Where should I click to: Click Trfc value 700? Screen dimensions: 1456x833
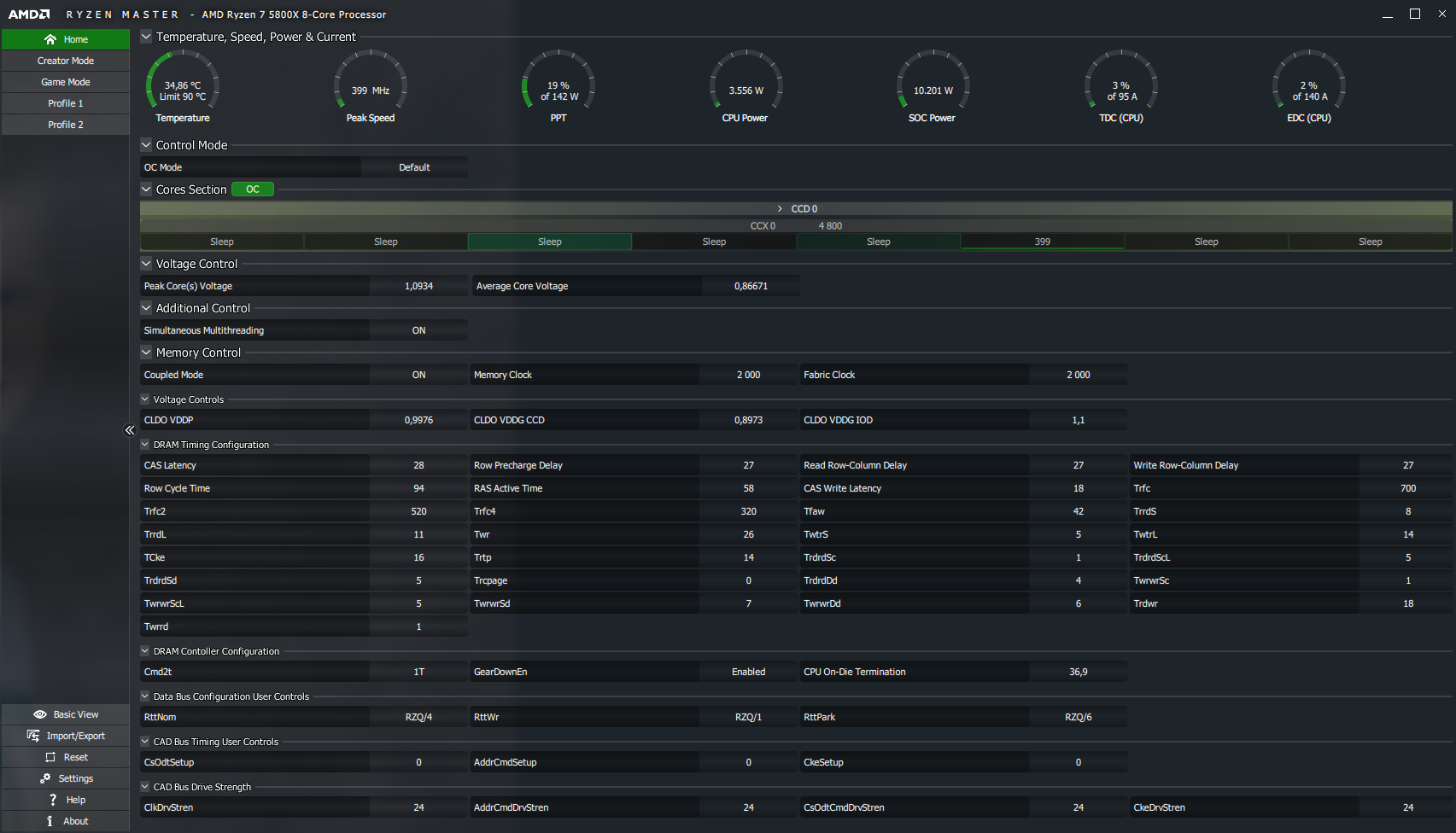point(1408,488)
